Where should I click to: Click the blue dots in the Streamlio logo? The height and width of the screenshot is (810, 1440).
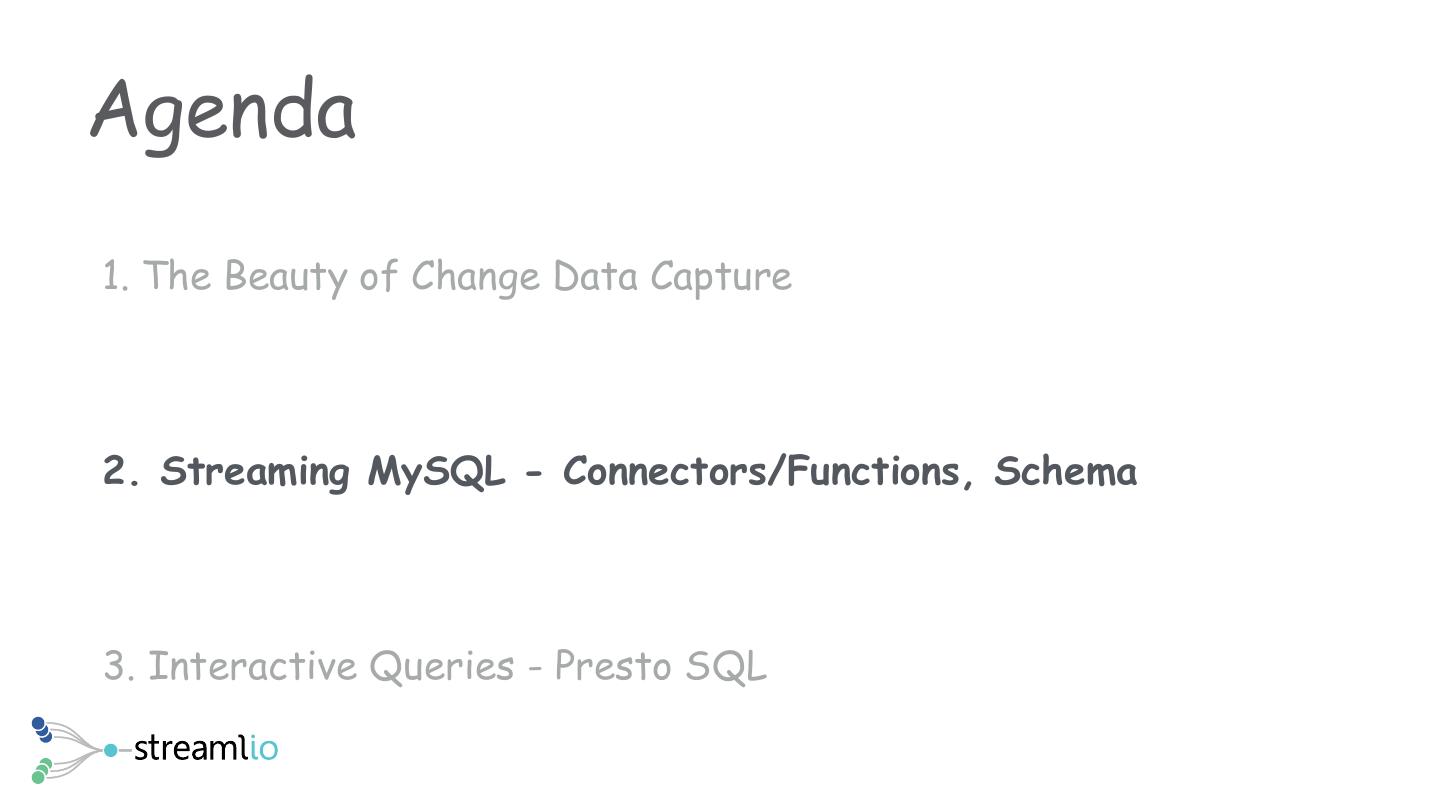41,730
